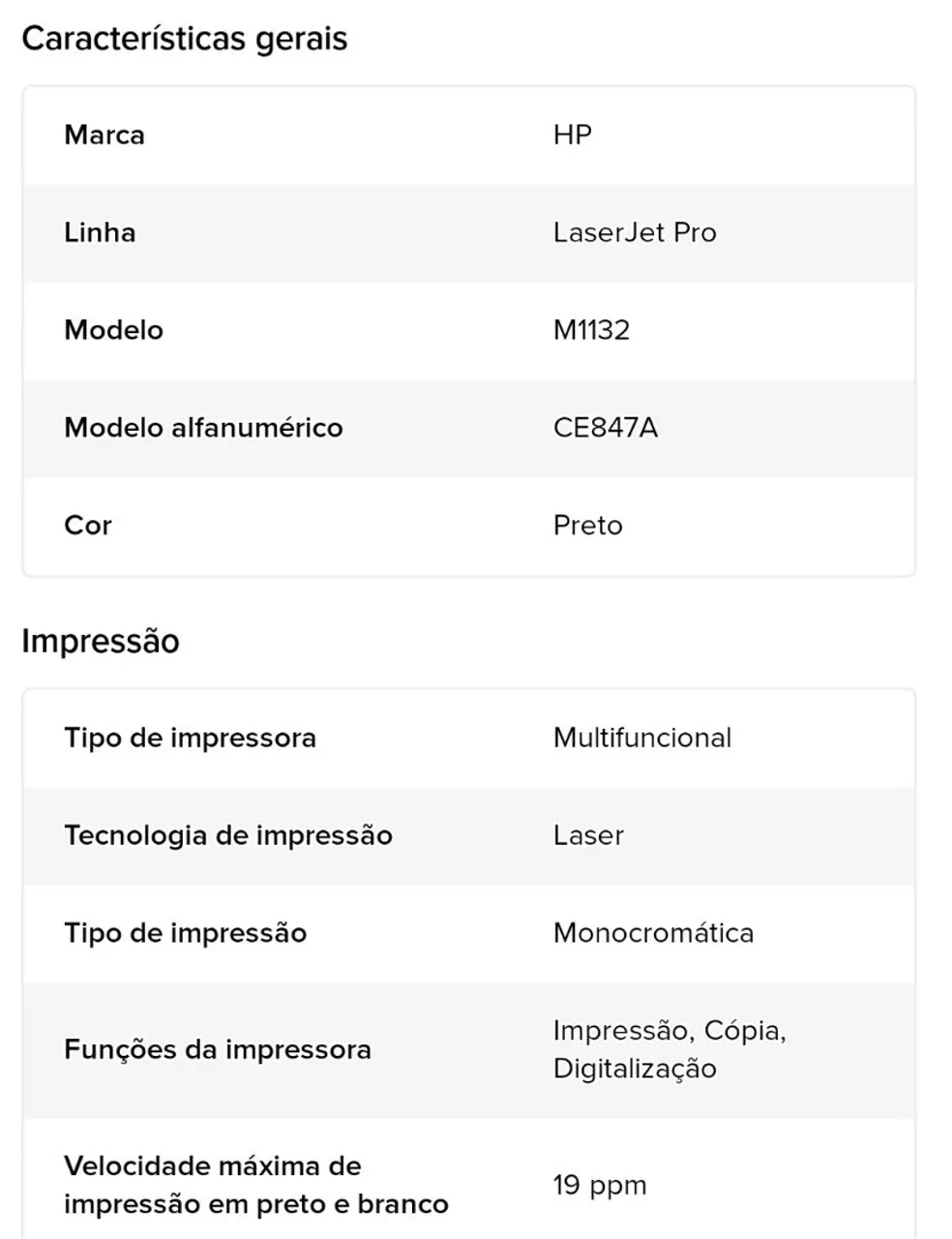The image size is (952, 1239).
Task: Select the Modelo row label
Action: (x=113, y=330)
